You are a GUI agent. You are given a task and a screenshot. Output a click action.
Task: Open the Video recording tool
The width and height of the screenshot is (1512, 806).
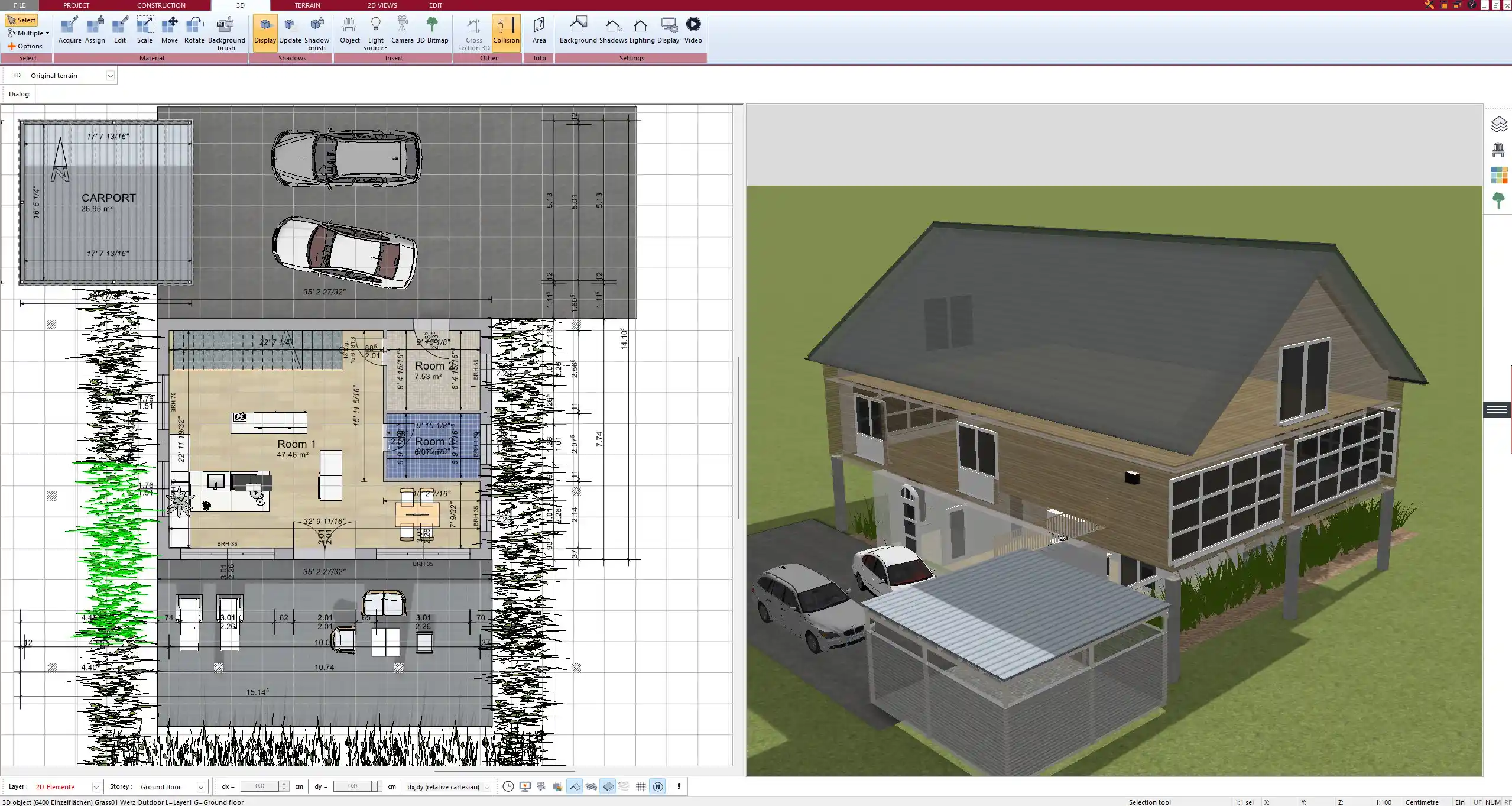692,30
